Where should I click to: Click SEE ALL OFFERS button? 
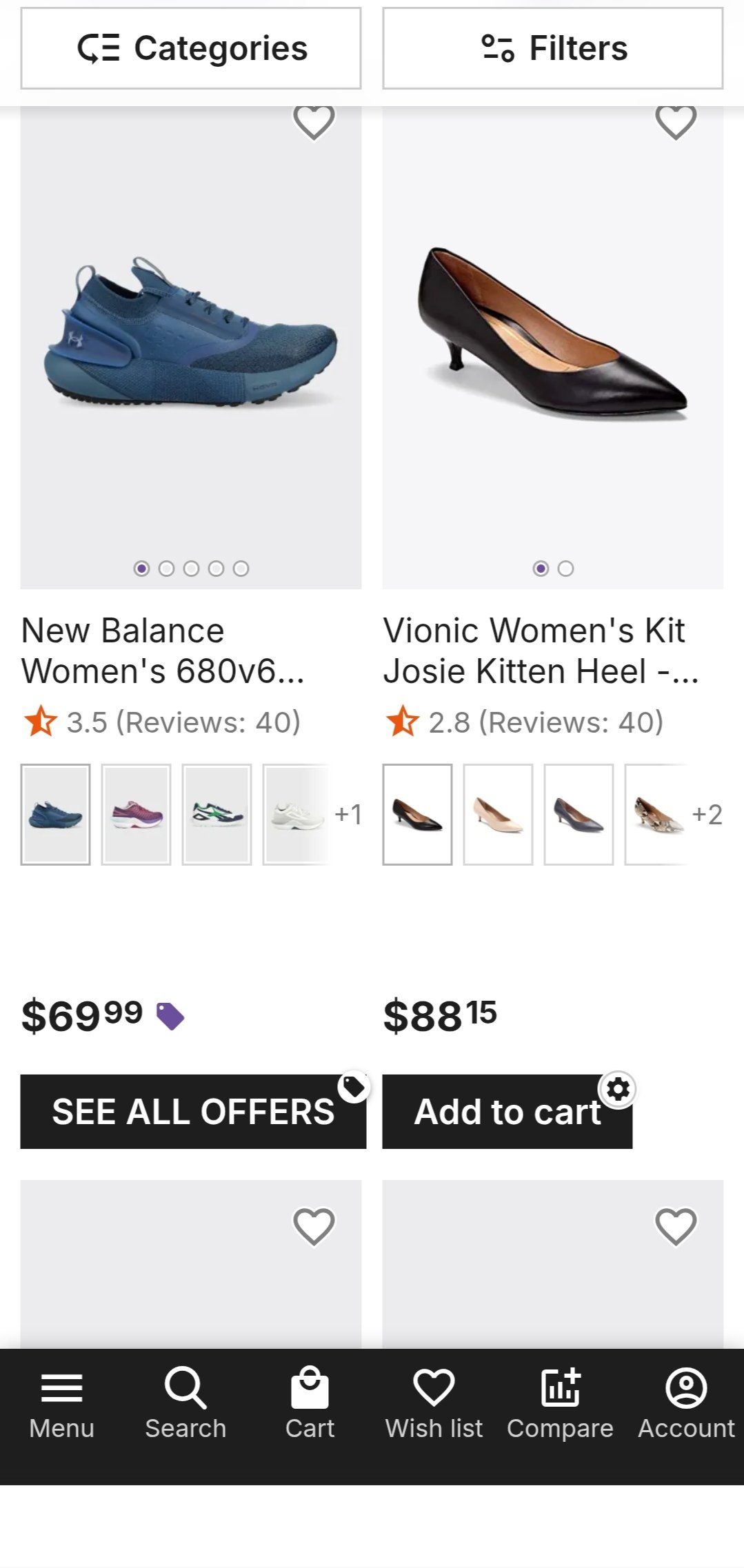pyautogui.click(x=192, y=1112)
